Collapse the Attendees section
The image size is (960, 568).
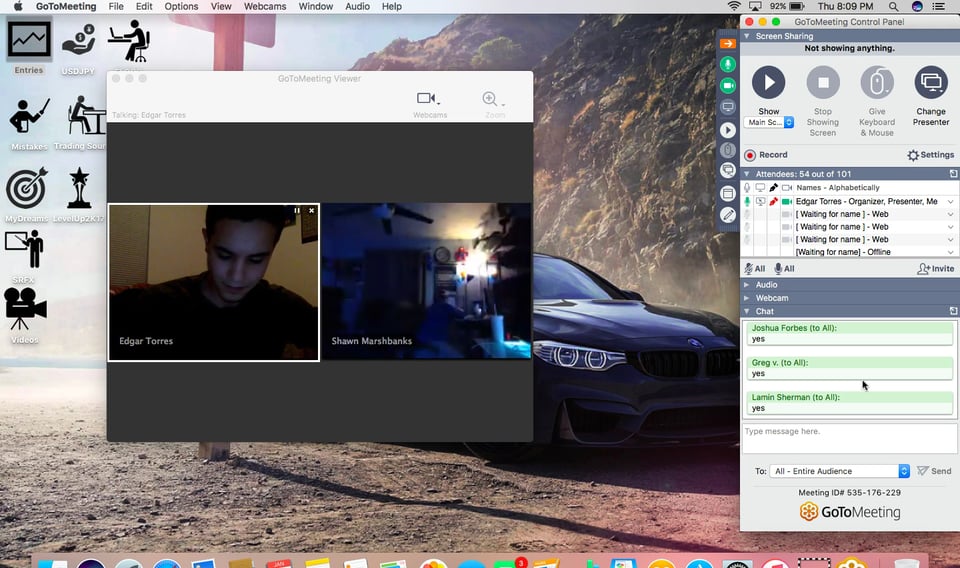(747, 174)
